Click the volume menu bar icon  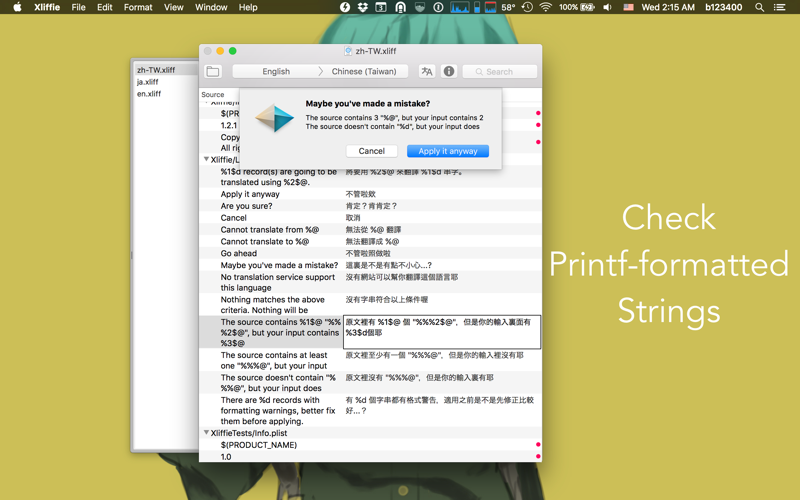(x=607, y=7)
